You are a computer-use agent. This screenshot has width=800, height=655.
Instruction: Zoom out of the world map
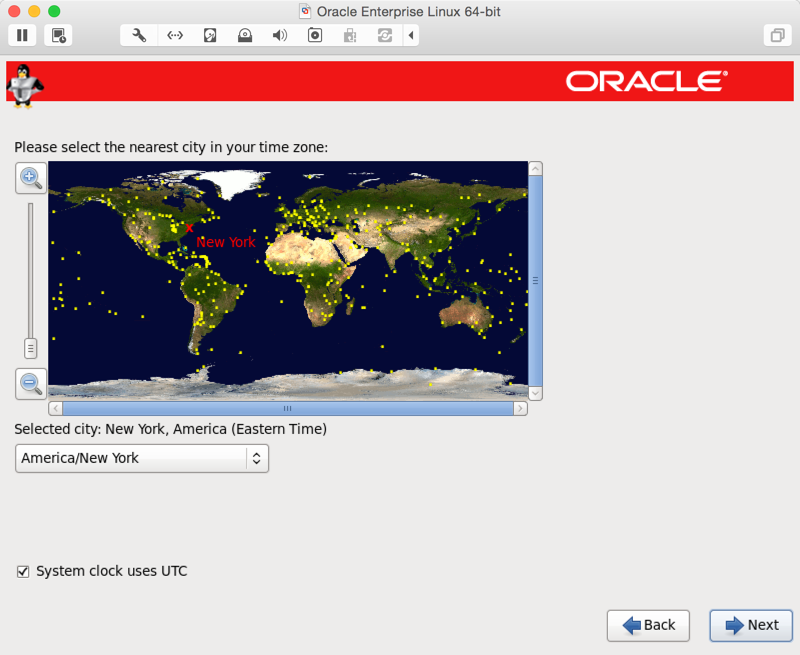point(31,384)
